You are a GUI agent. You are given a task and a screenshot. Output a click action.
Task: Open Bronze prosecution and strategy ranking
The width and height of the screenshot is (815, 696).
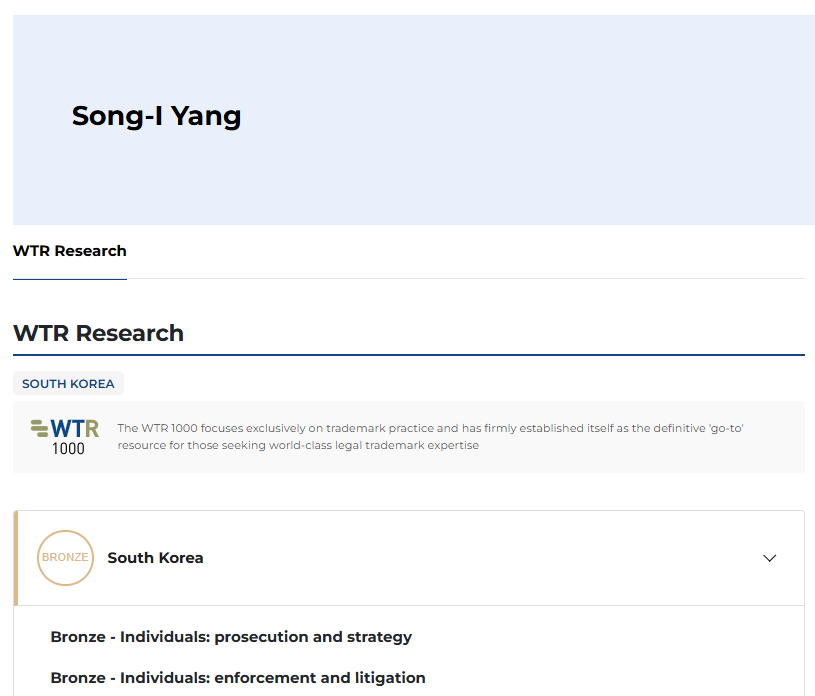pos(231,637)
